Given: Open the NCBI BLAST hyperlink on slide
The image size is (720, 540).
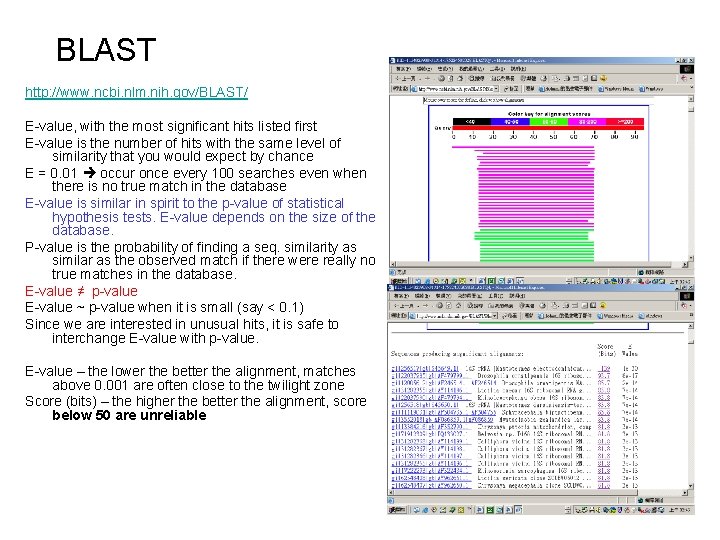Looking at the screenshot, I should (136, 92).
